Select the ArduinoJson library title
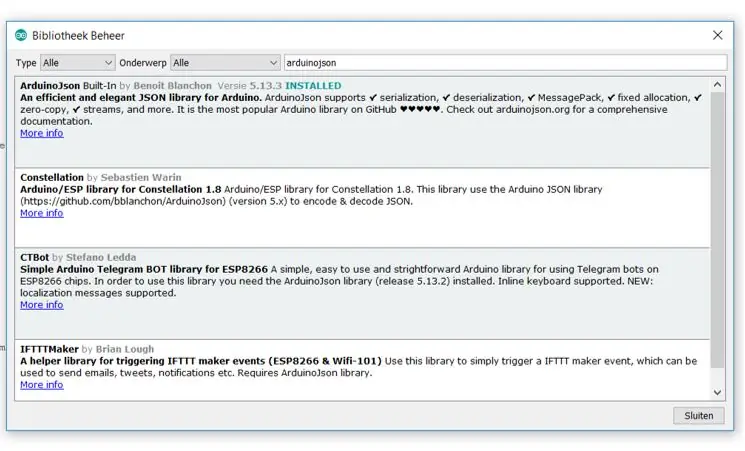Viewport: 745px width, 451px height. [50, 86]
